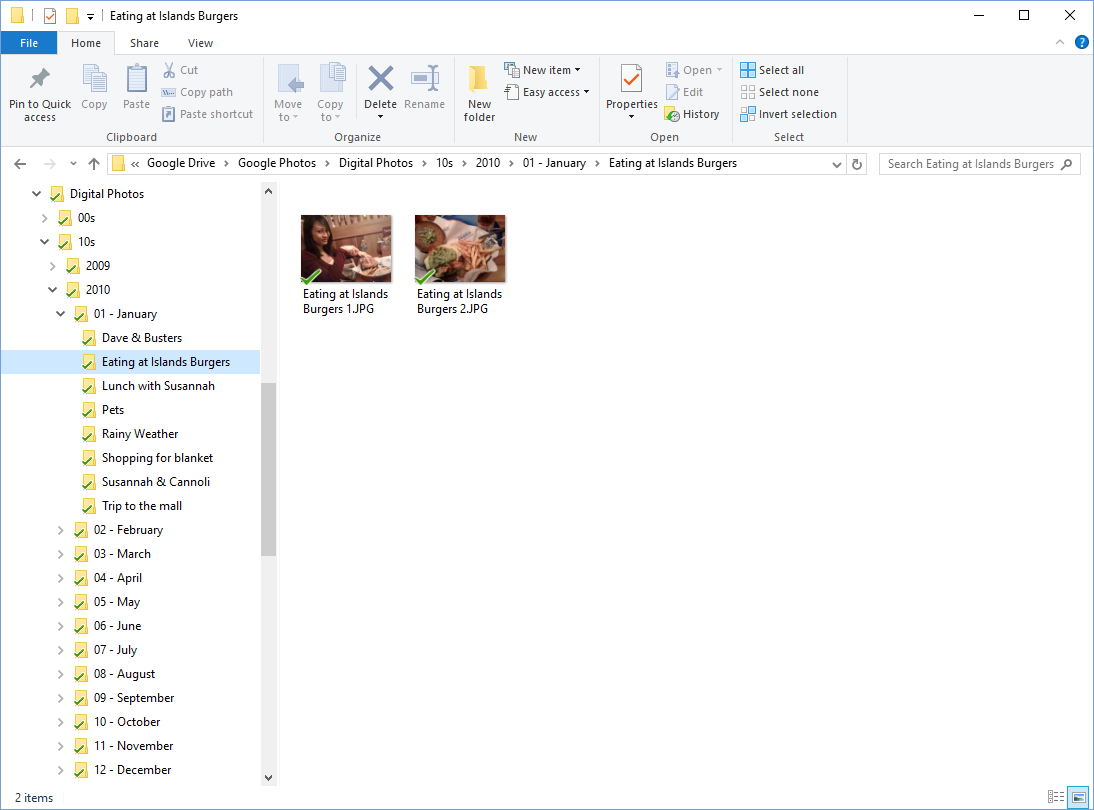The height and width of the screenshot is (810, 1094).
Task: Collapse the ribbon with the chevron
Action: pyautogui.click(x=1060, y=43)
